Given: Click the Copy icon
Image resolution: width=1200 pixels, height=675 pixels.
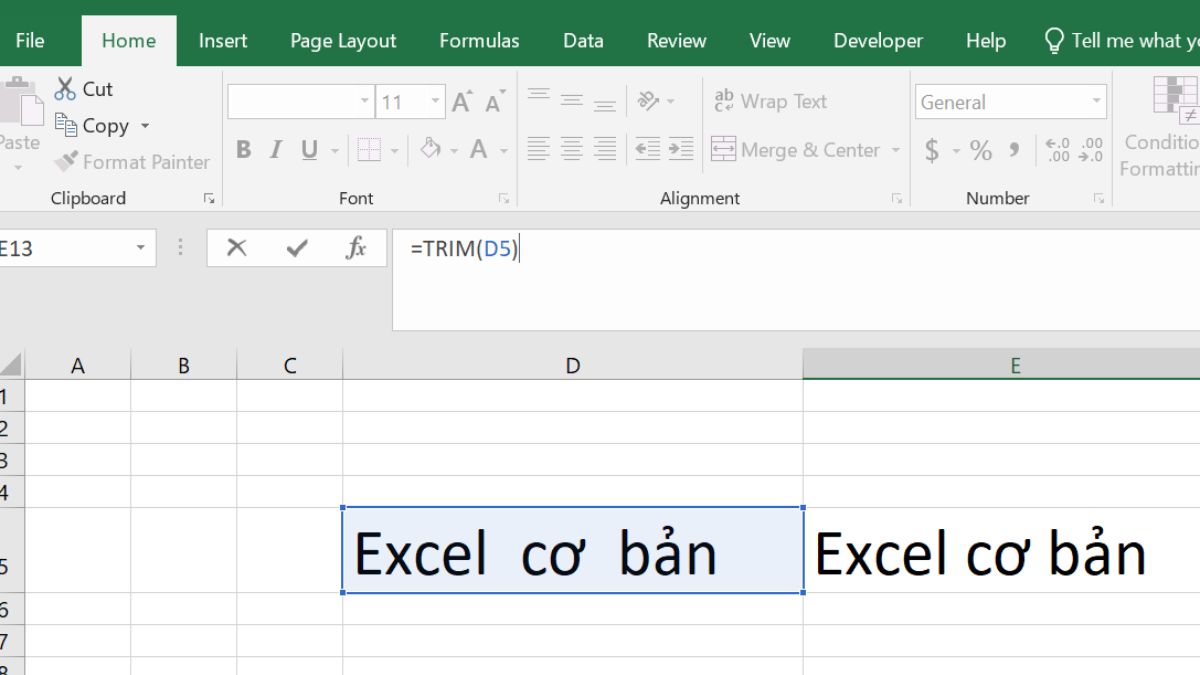Looking at the screenshot, I should pyautogui.click(x=66, y=125).
